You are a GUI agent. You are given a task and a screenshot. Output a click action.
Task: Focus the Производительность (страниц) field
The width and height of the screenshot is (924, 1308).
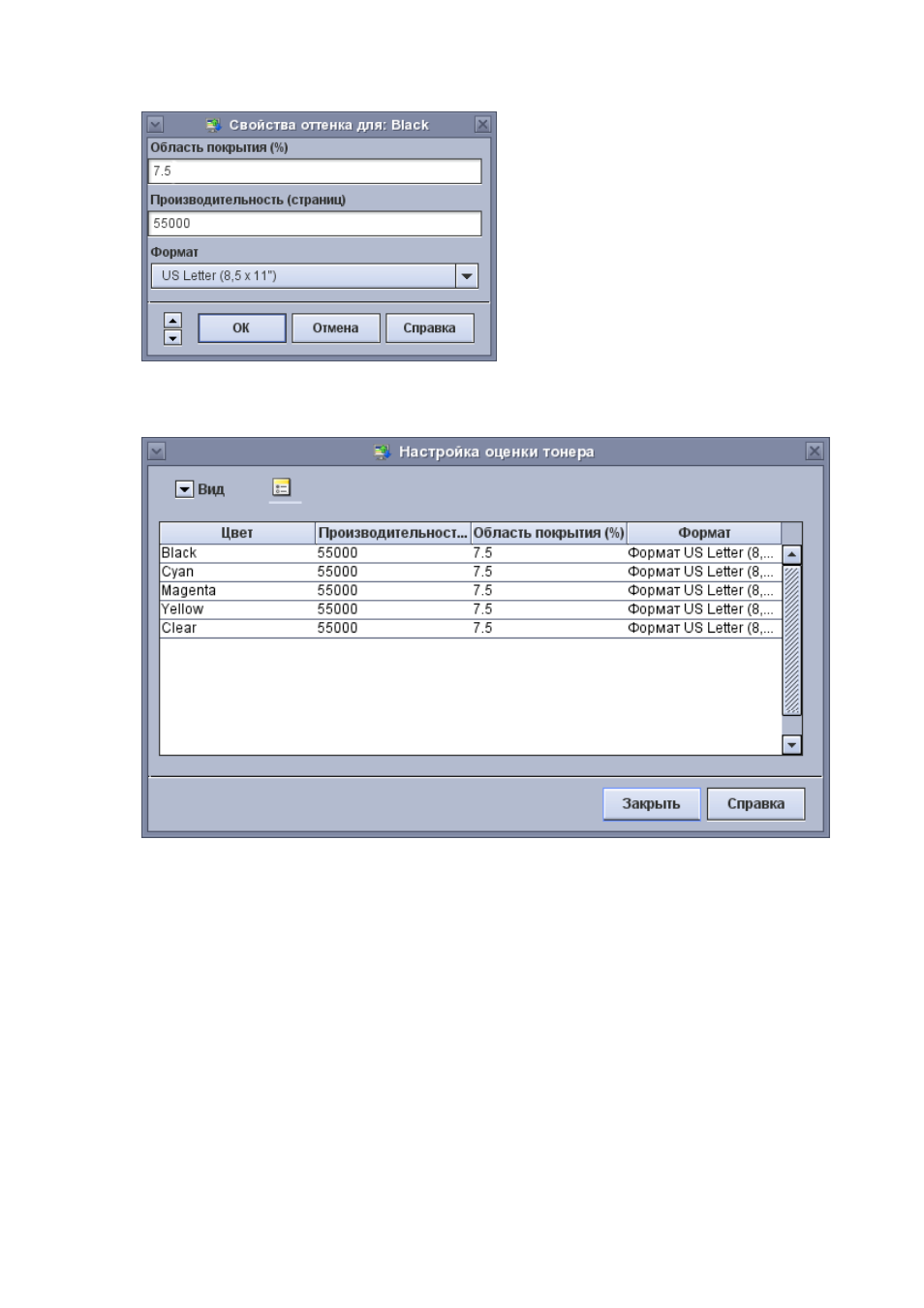[x=315, y=224]
